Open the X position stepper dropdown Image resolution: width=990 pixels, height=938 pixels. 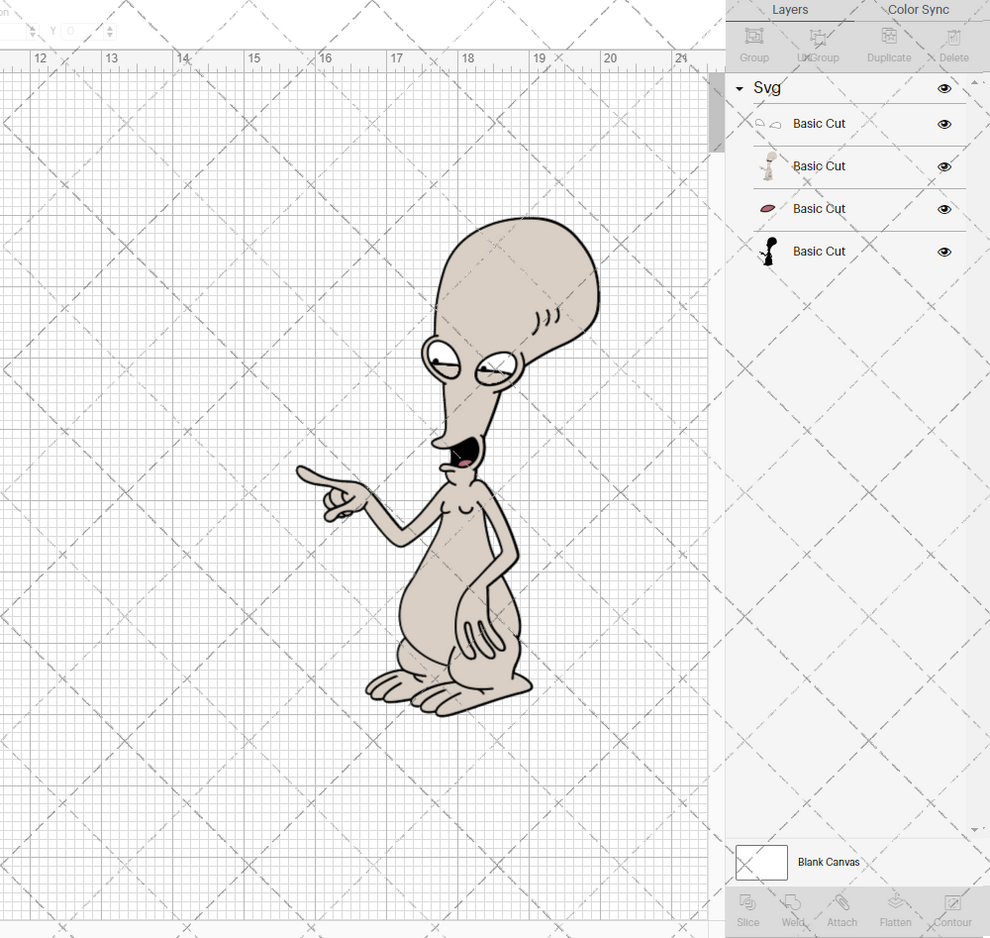pyautogui.click(x=31, y=31)
